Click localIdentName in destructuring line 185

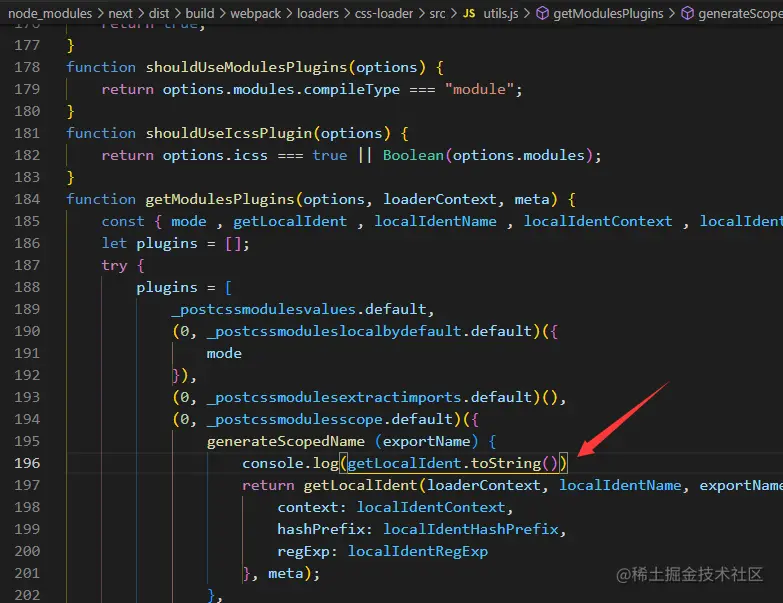point(435,221)
